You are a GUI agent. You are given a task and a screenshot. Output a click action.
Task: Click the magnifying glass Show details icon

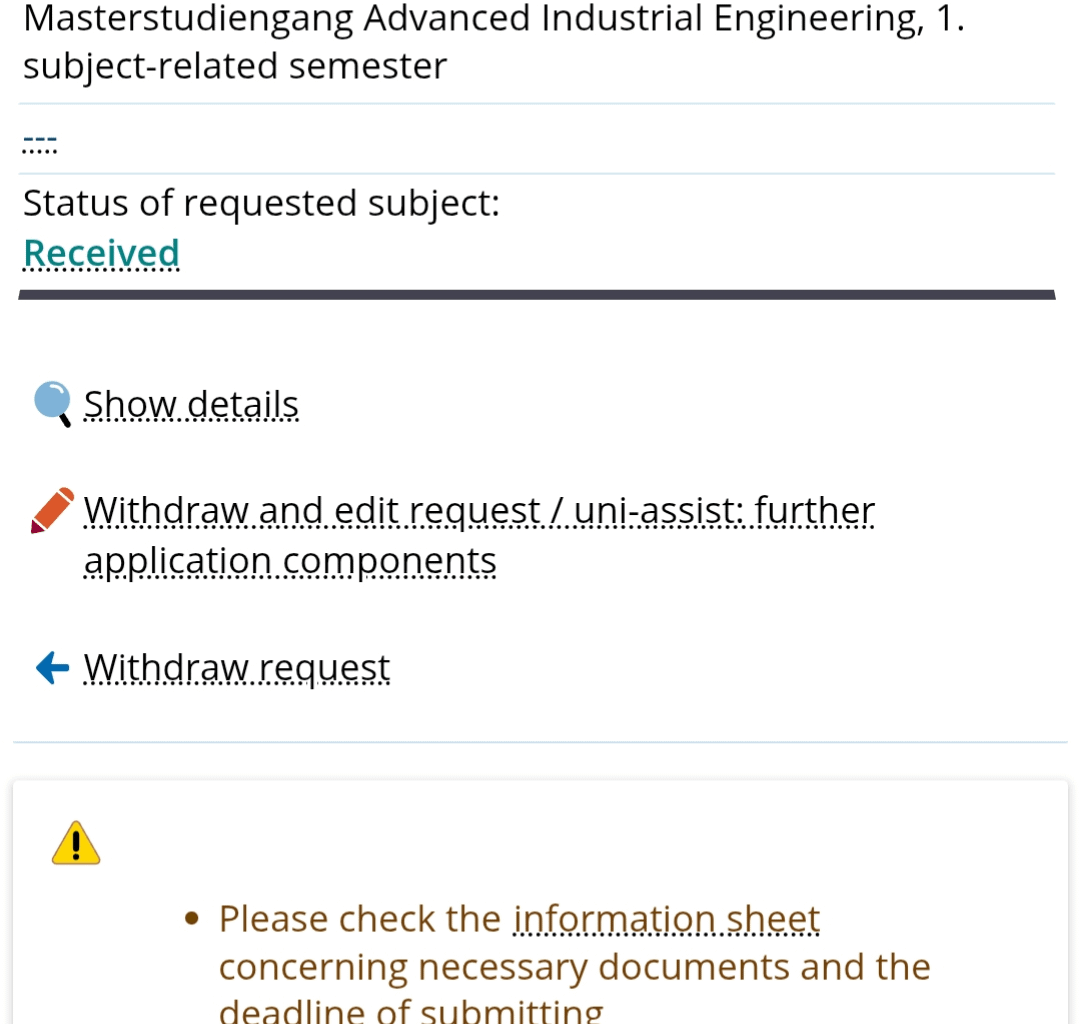click(x=52, y=401)
